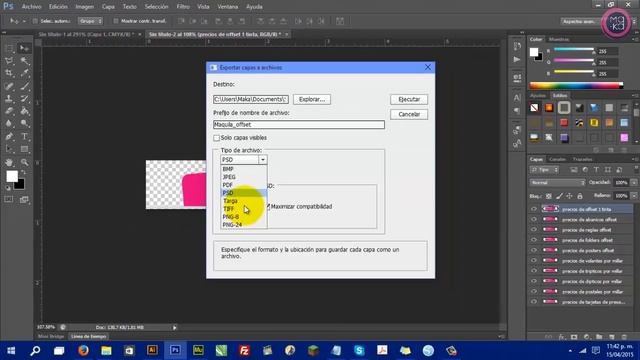Select the History Brush tool

click(x=24, y=98)
